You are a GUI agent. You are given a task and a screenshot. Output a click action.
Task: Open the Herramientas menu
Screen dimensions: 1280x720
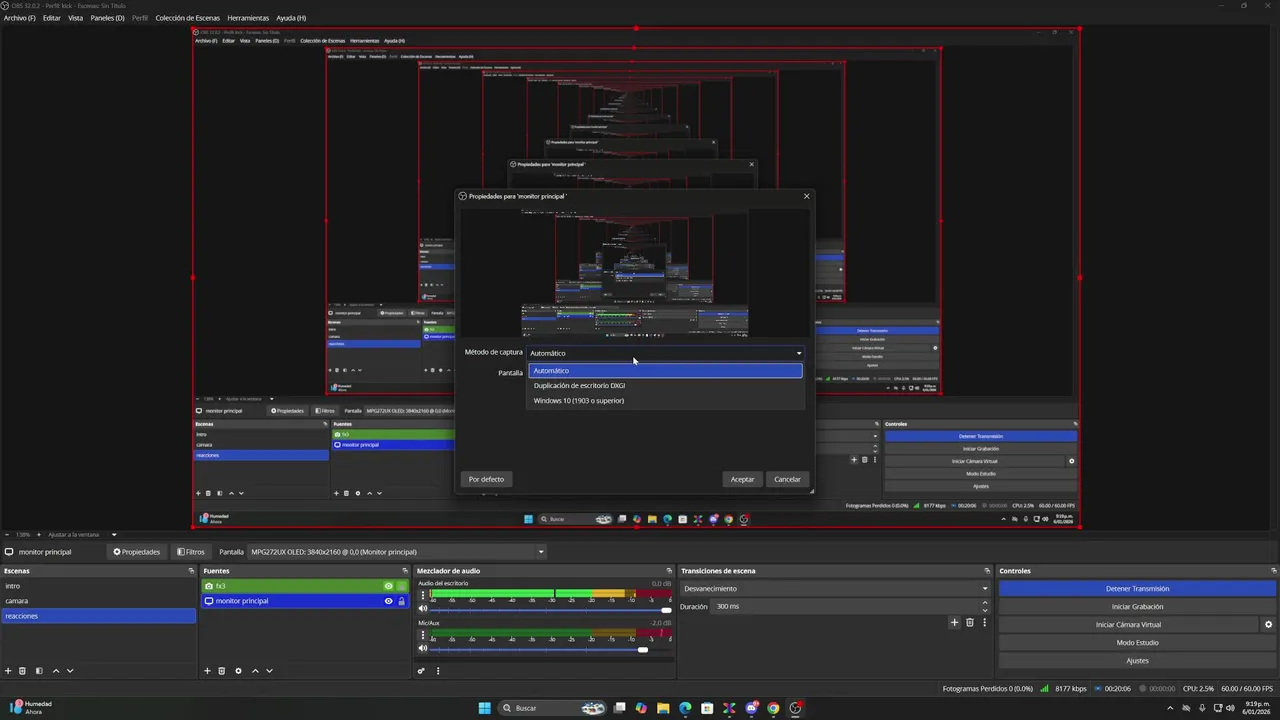tap(248, 18)
